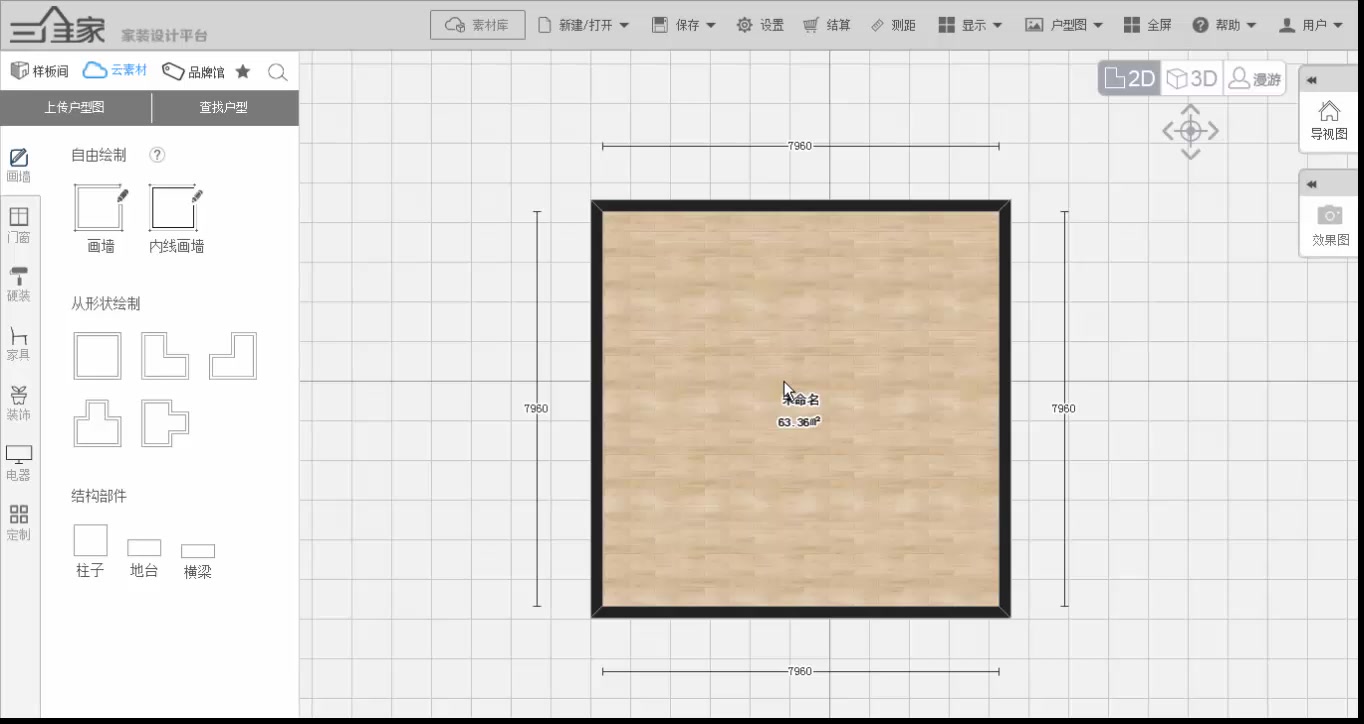Click the help question mark beside 自由绘制
Screen dimensions: 1364x724
click(157, 155)
